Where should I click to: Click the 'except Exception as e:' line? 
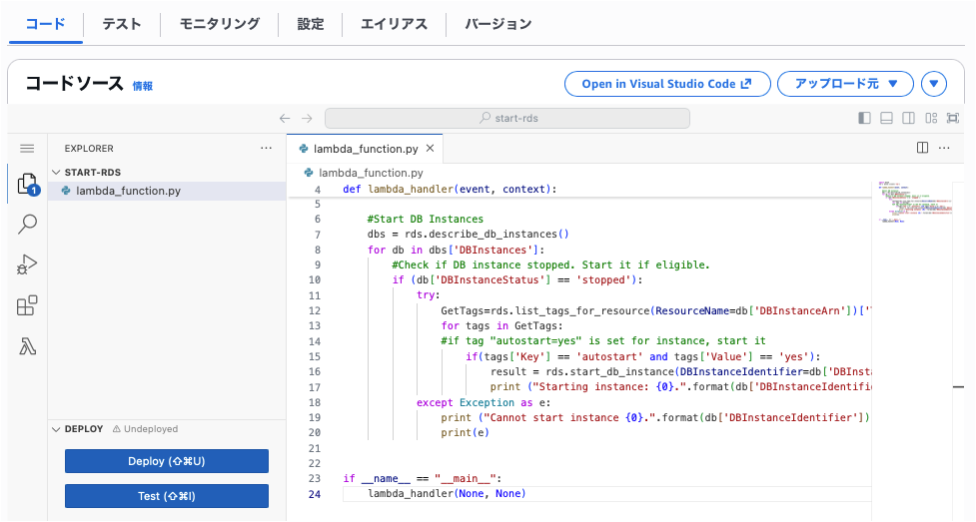point(484,403)
